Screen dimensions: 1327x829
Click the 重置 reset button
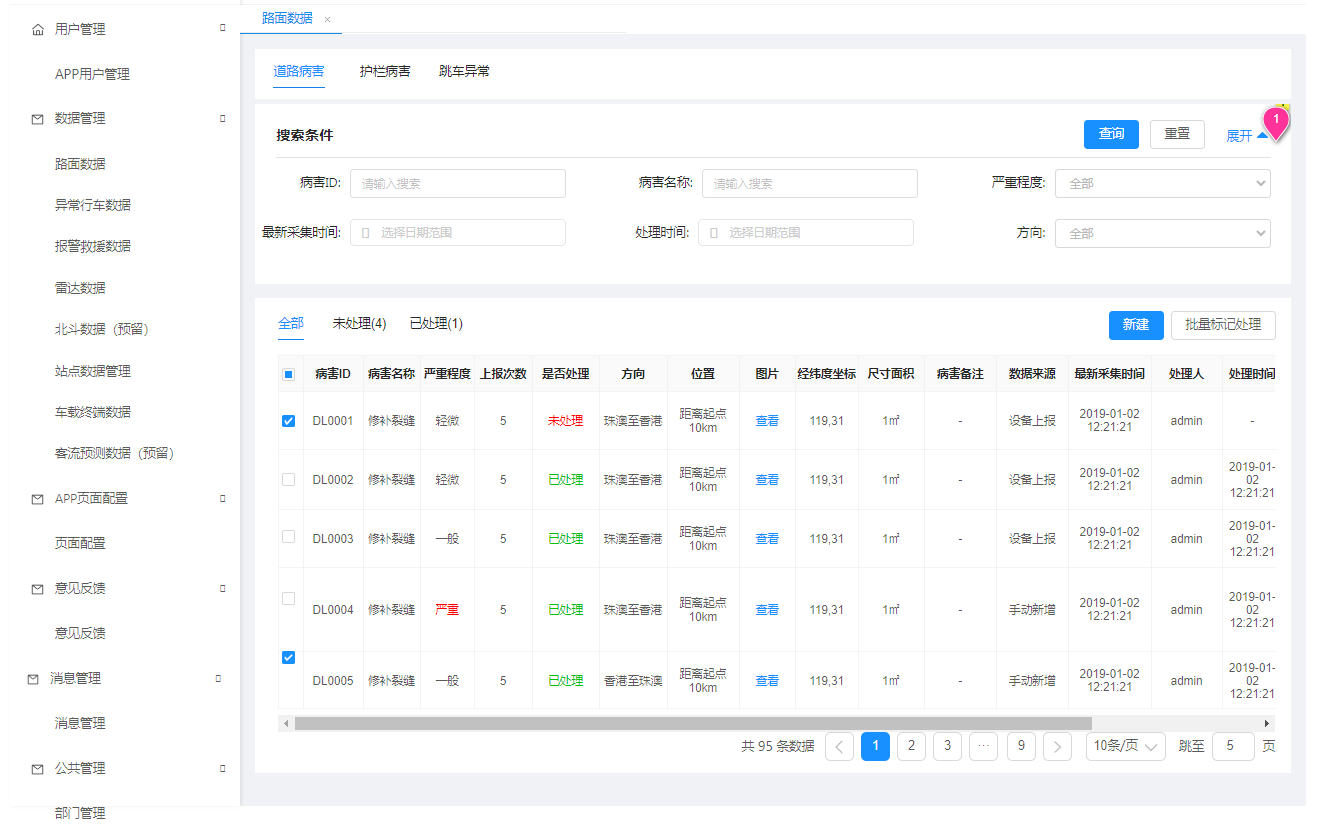pyautogui.click(x=1177, y=134)
